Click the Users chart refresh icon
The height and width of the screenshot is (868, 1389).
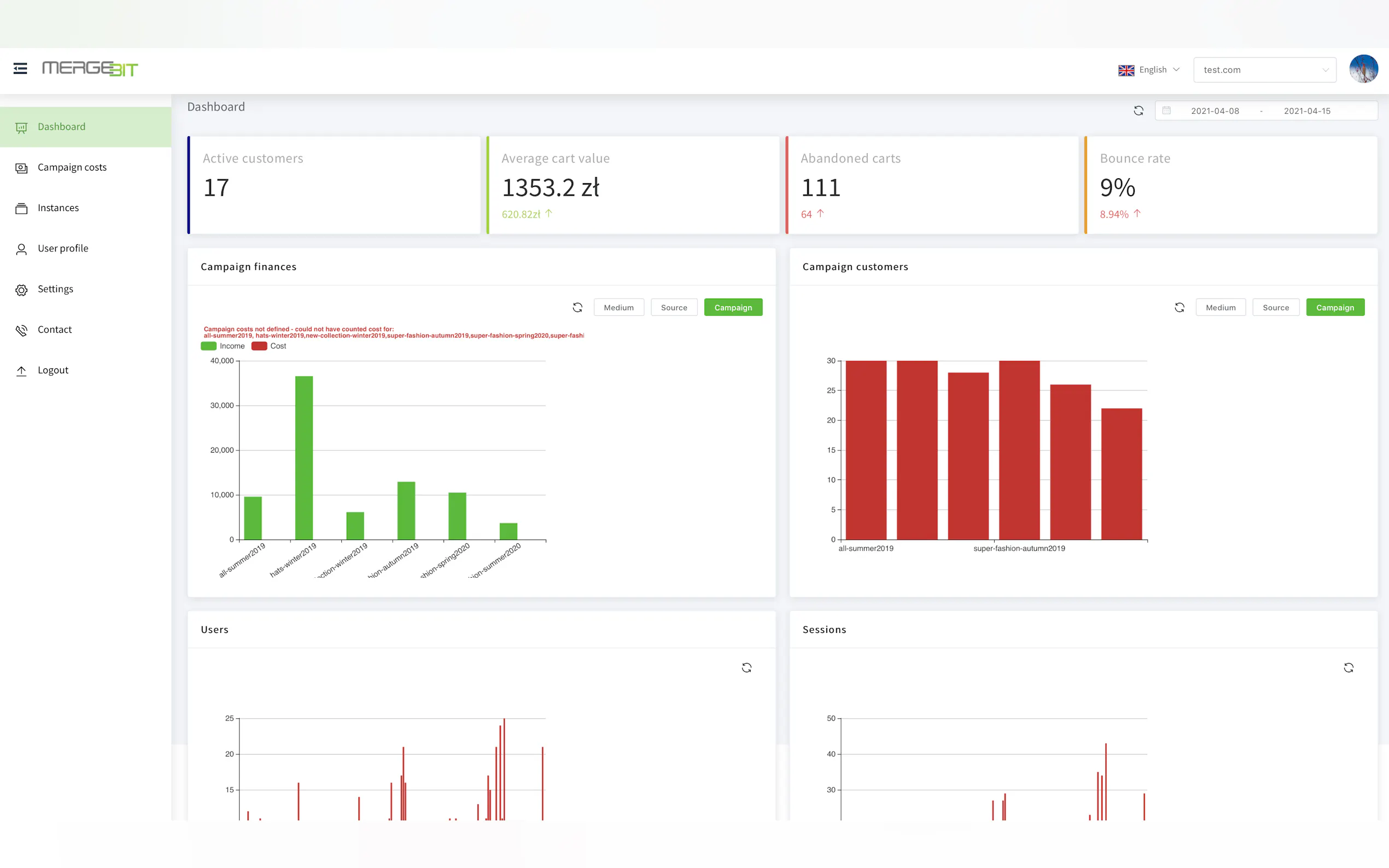(746, 667)
